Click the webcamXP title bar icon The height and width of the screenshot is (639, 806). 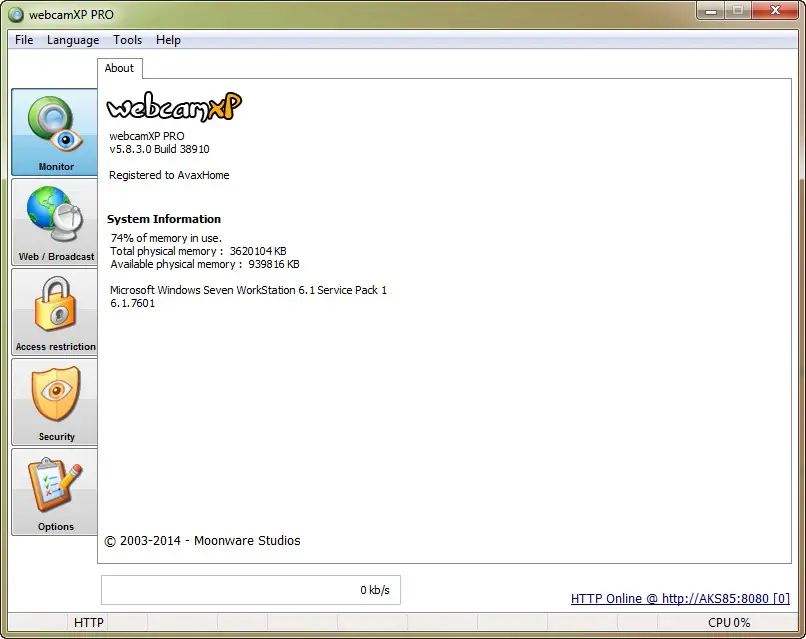15,14
